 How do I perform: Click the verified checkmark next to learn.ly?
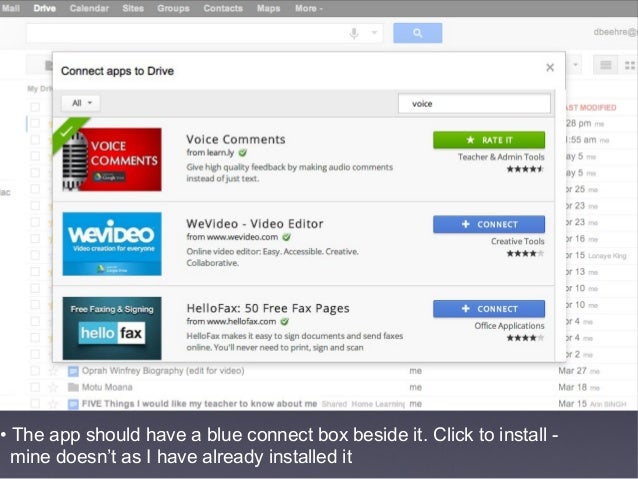[243, 153]
